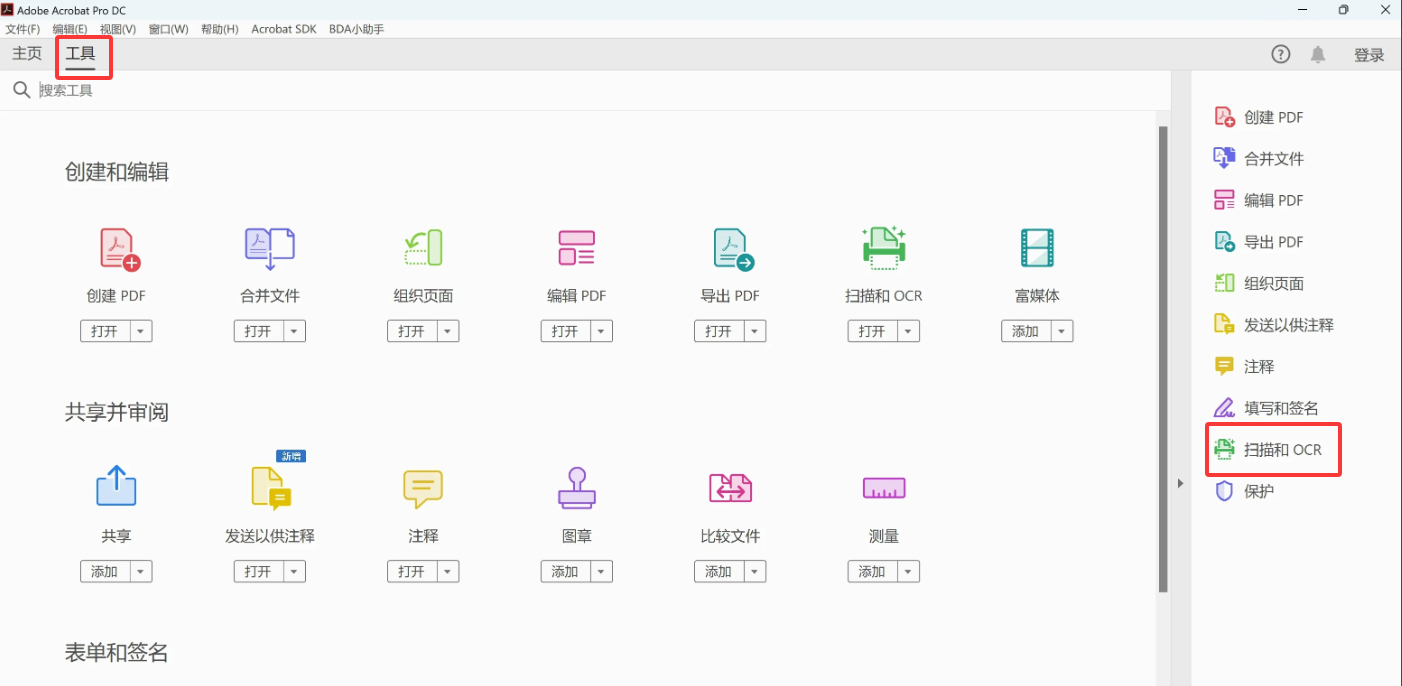Image resolution: width=1402 pixels, height=686 pixels.
Task: Open the dropdown arrow beside 图章 添加 button
Action: pos(600,571)
